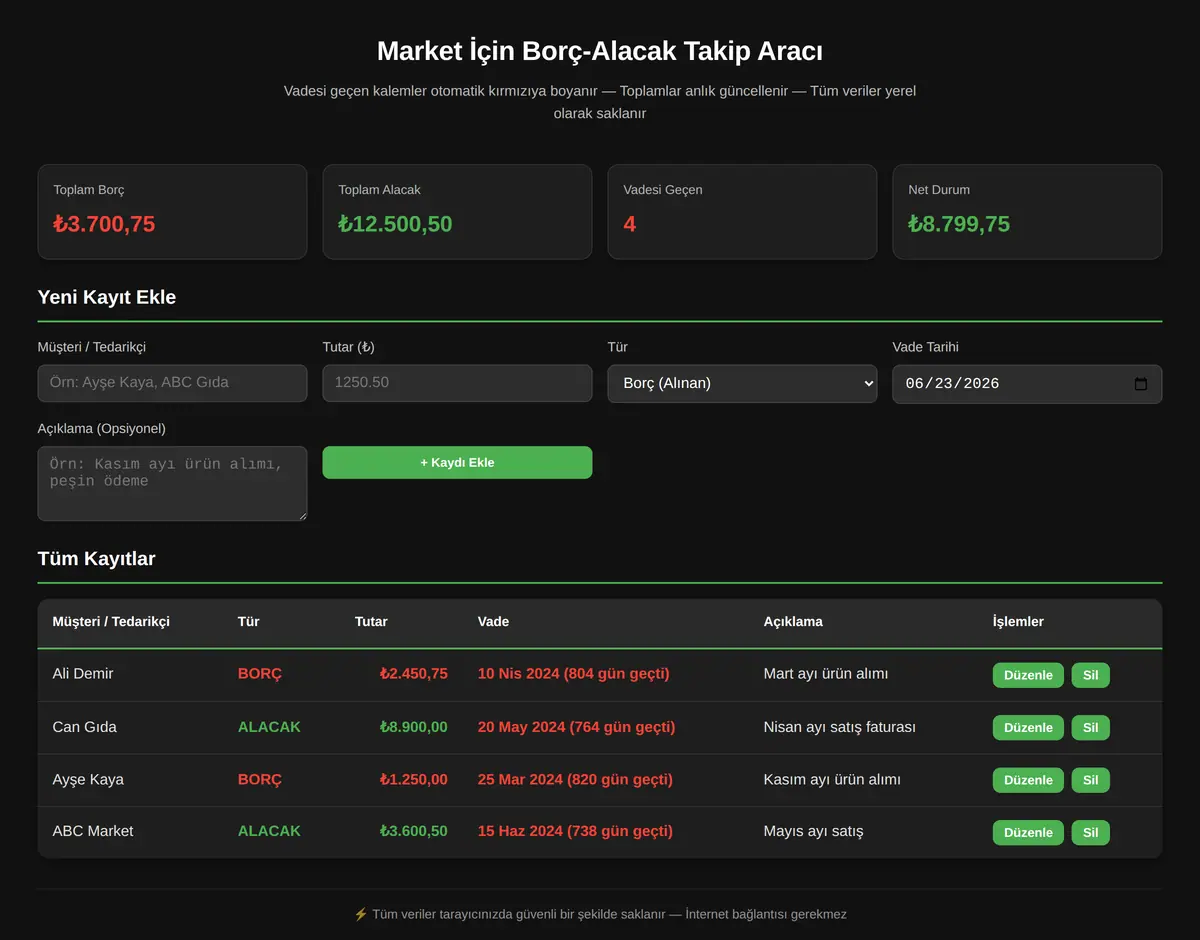Click the + Kaydı Ekle button
This screenshot has height=940, width=1200.
pos(457,463)
